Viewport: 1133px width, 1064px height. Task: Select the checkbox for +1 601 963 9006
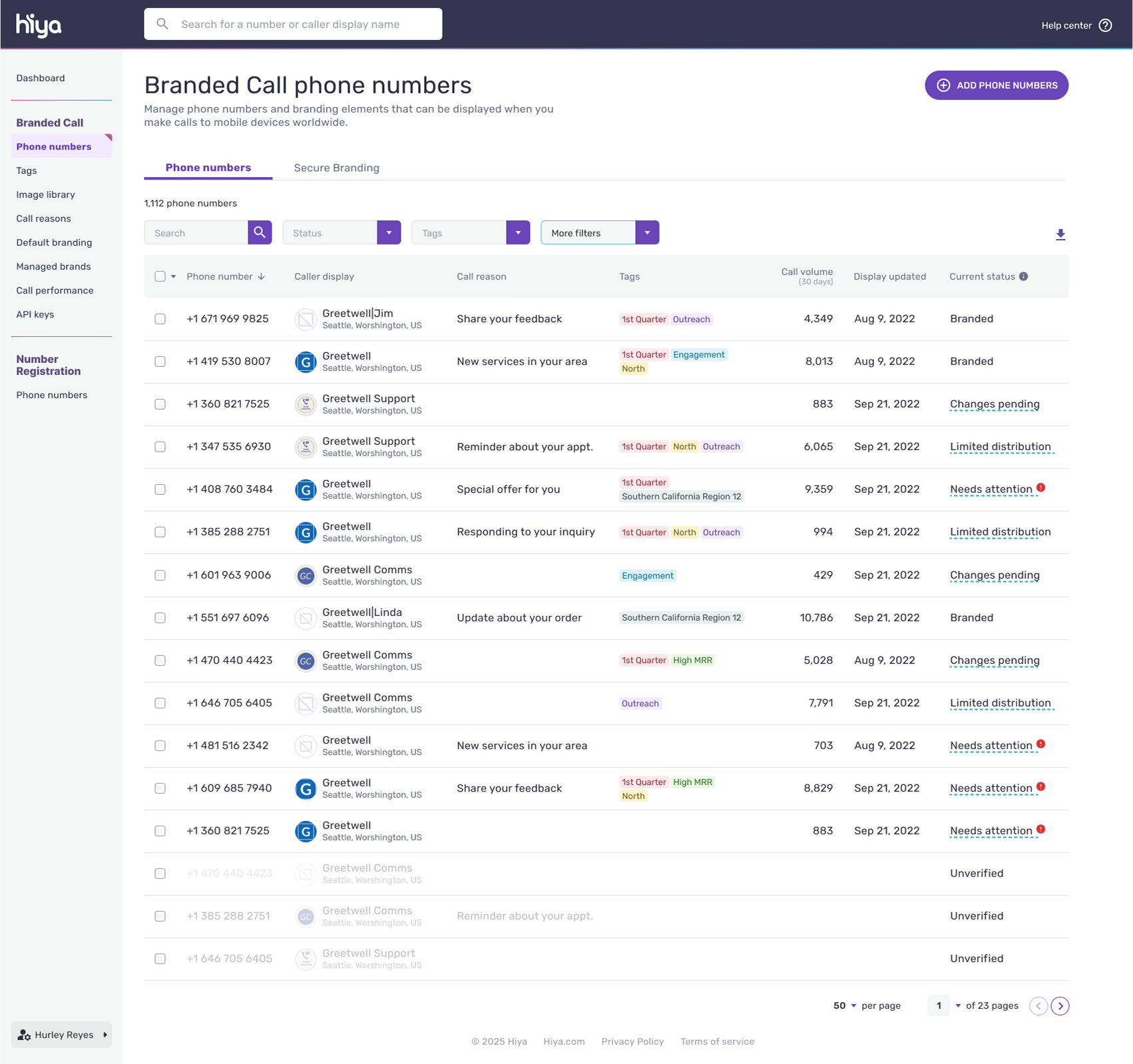(x=160, y=575)
